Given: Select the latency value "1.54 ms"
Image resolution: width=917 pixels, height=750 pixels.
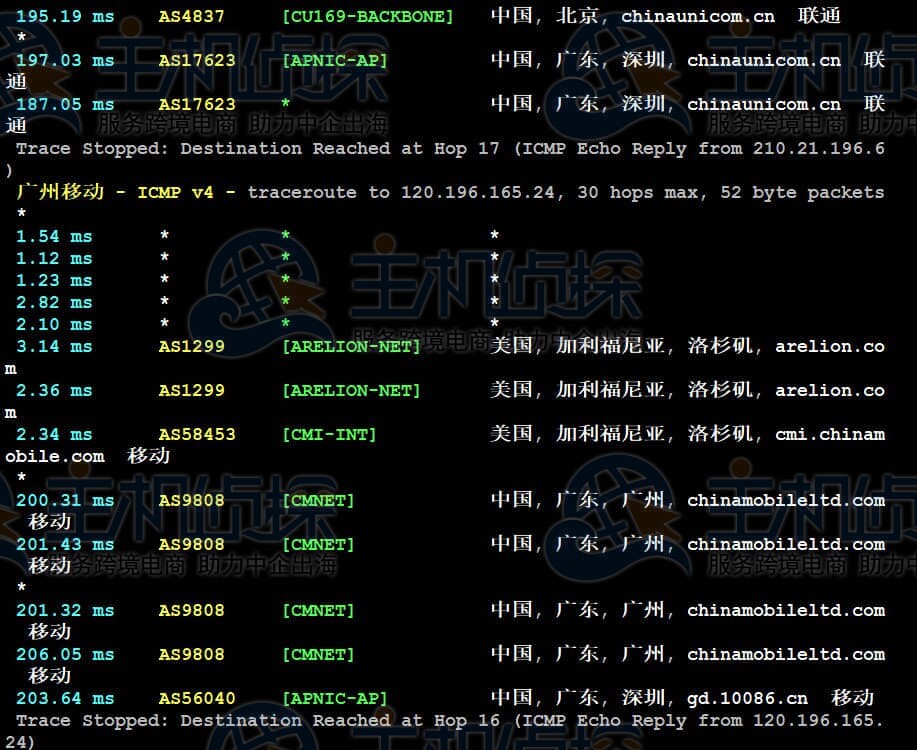Looking at the screenshot, I should point(54,236).
